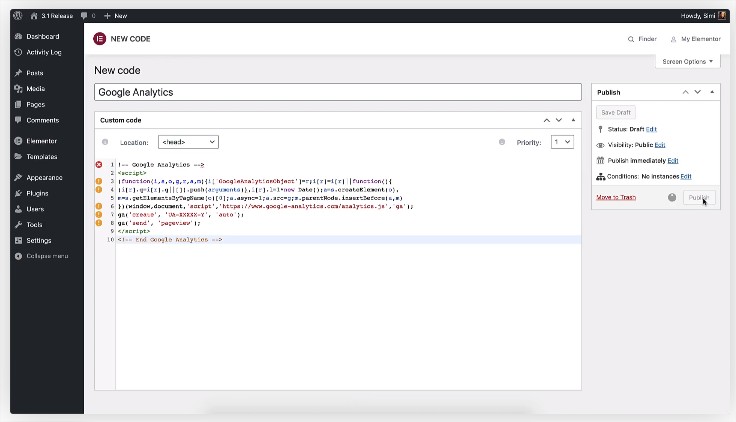The image size is (736, 422).
Task: Click the warning marker on line 3
Action: 99,181
